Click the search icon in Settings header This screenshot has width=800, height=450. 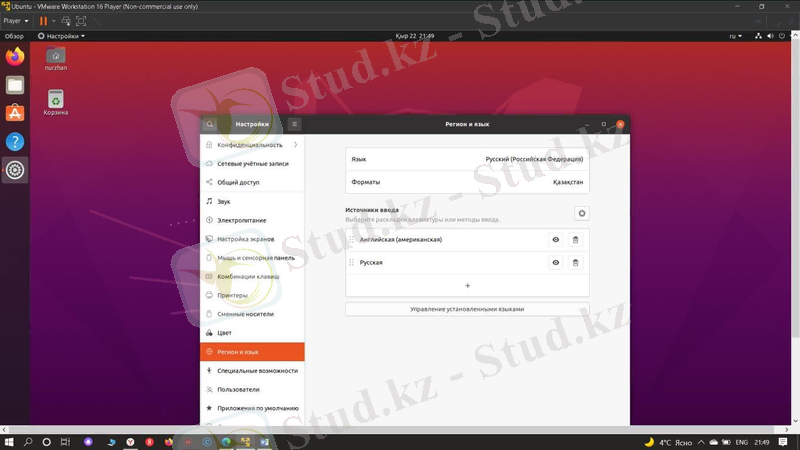click(x=210, y=124)
